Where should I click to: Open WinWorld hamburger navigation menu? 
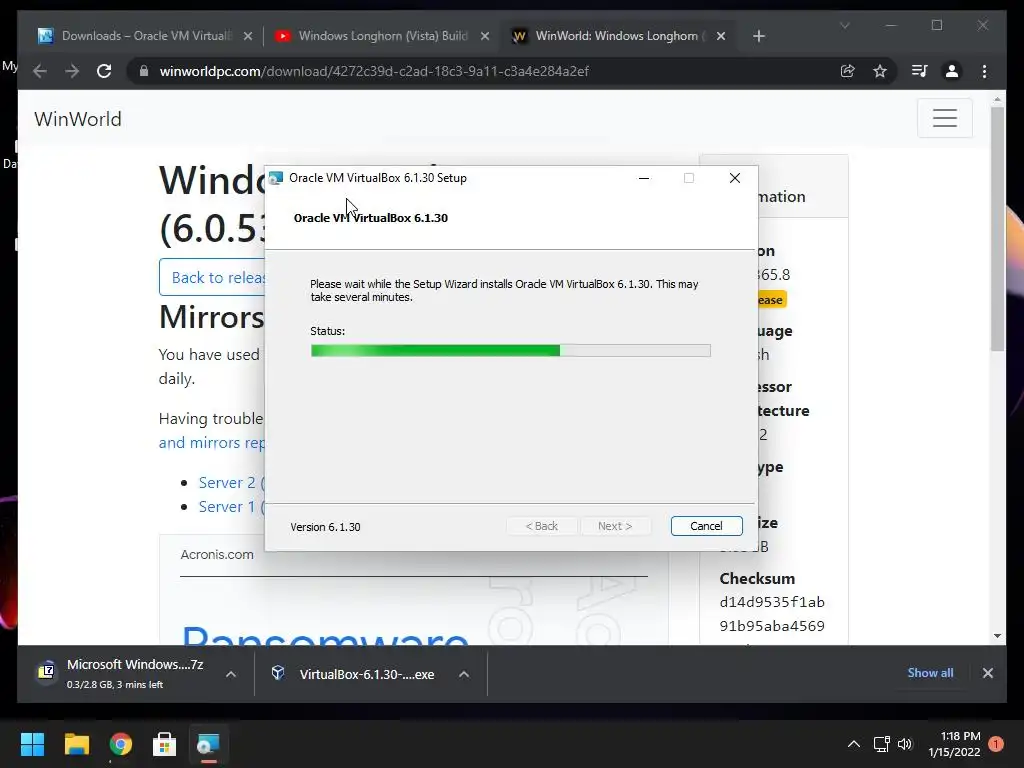944,118
